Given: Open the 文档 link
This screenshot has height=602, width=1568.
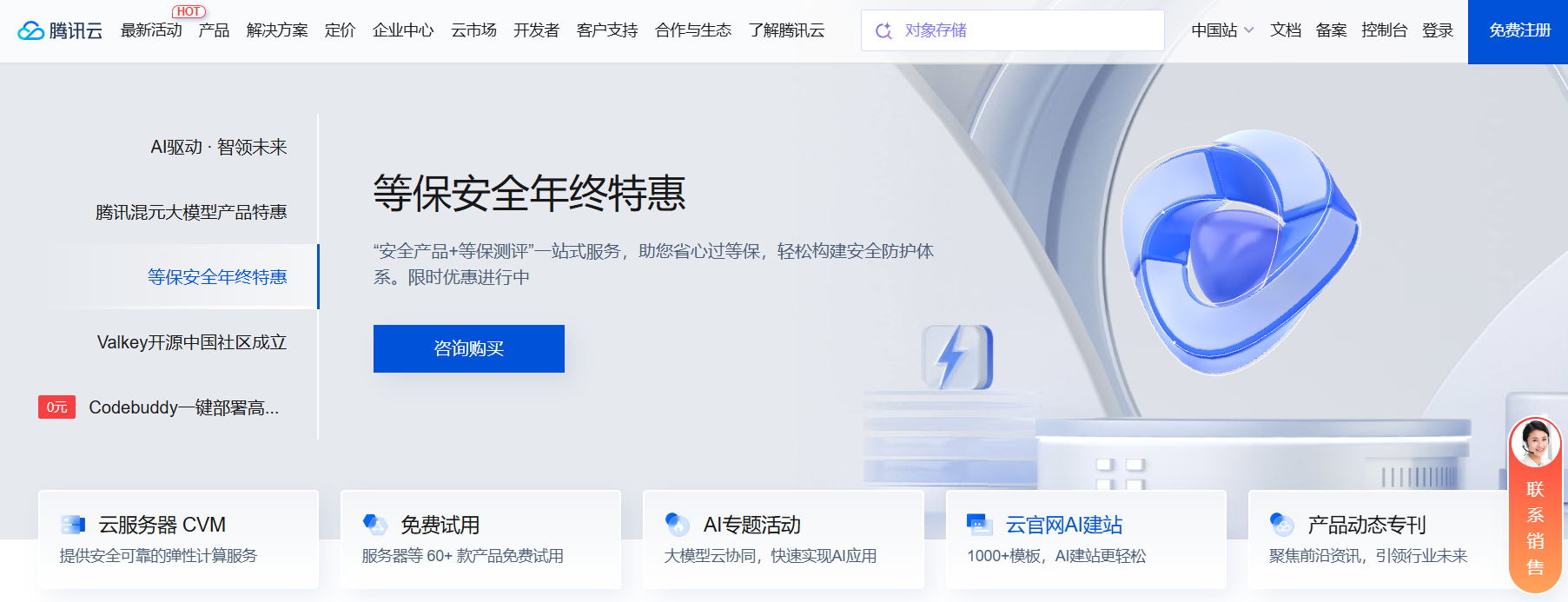Looking at the screenshot, I should 1286,30.
